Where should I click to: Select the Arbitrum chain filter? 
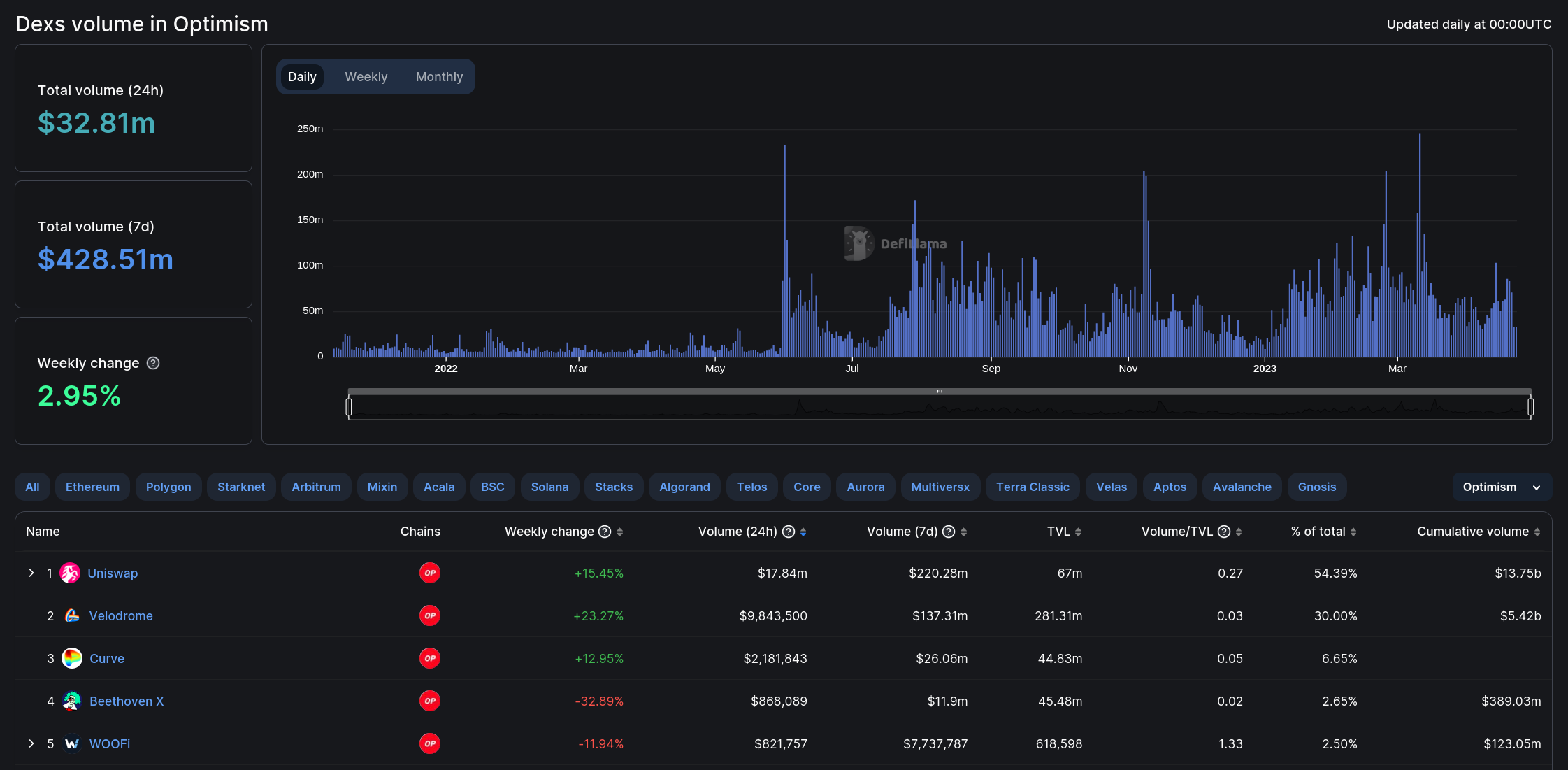[x=316, y=487]
